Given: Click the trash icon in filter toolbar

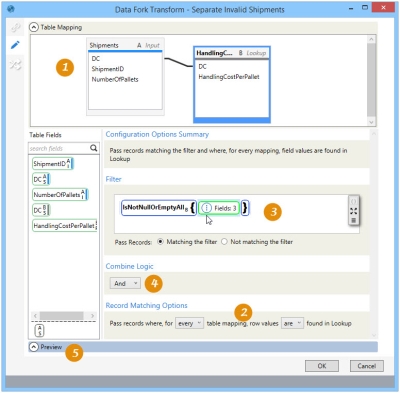Looking at the screenshot, I should (354, 220).
